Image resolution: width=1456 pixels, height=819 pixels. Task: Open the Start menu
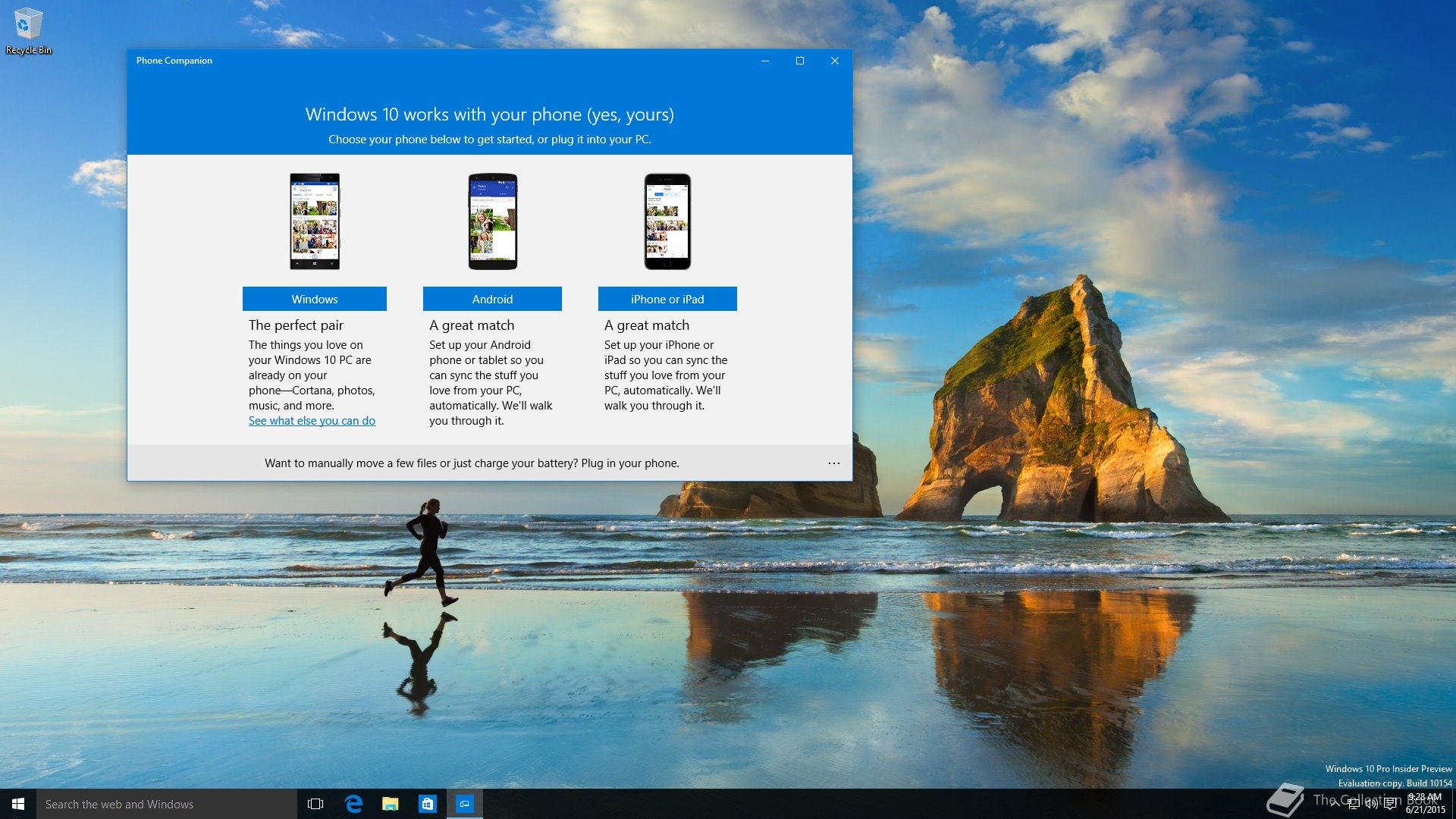[x=18, y=804]
